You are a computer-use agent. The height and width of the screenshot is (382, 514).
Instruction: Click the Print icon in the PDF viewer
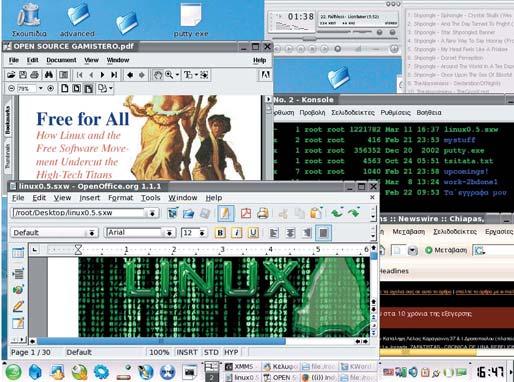[34, 75]
